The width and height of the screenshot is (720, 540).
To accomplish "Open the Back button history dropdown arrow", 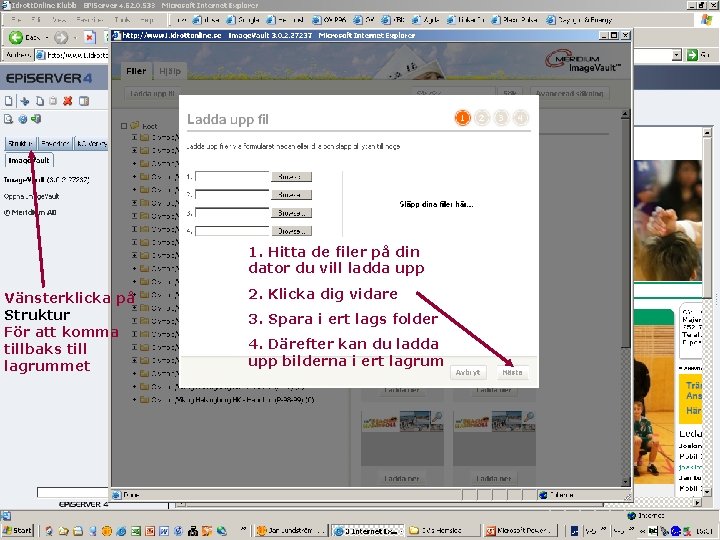I will 47,37.
